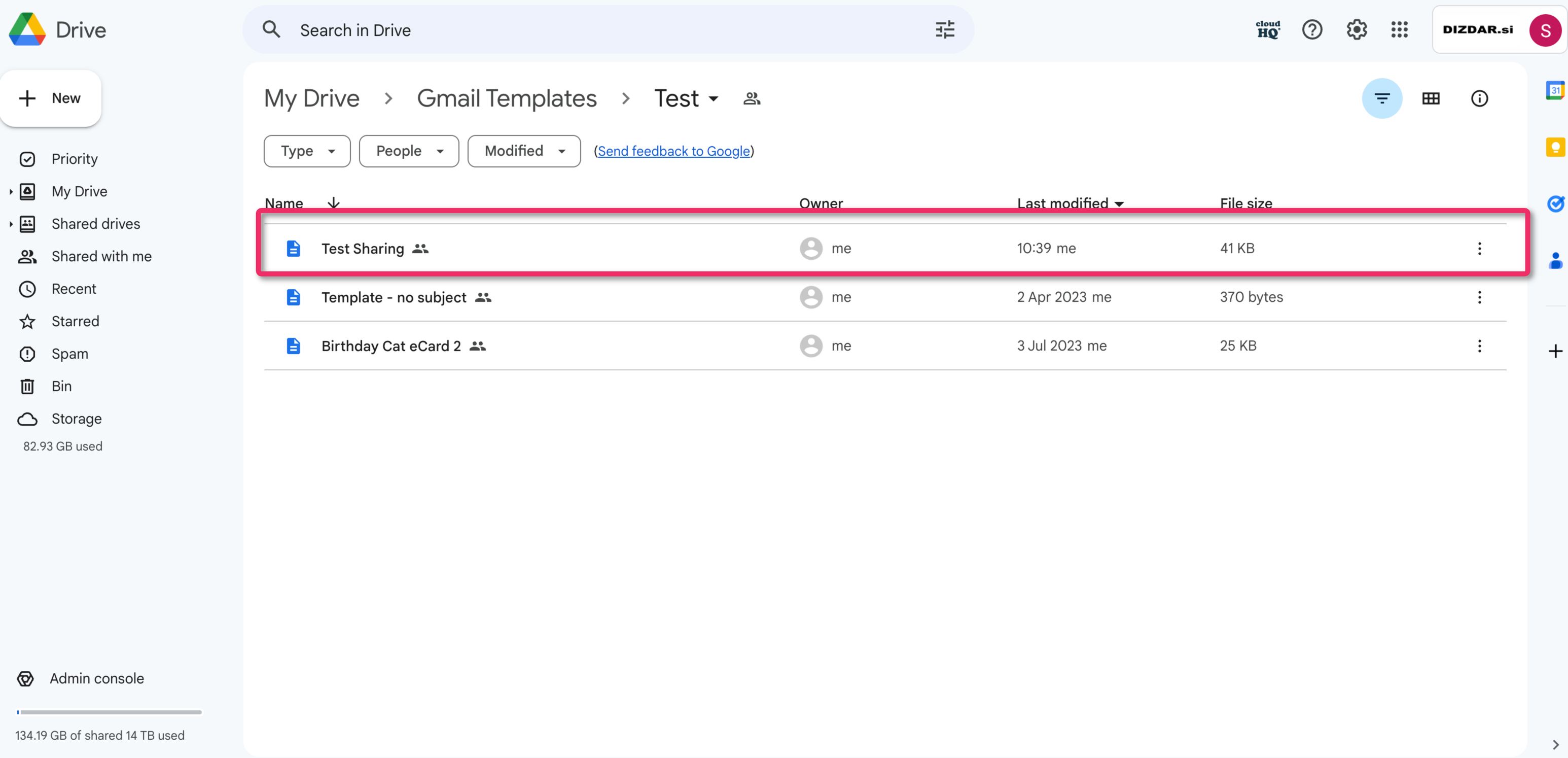Open more actions for Test Sharing
Viewport: 1568px width, 758px height.
pyautogui.click(x=1479, y=249)
